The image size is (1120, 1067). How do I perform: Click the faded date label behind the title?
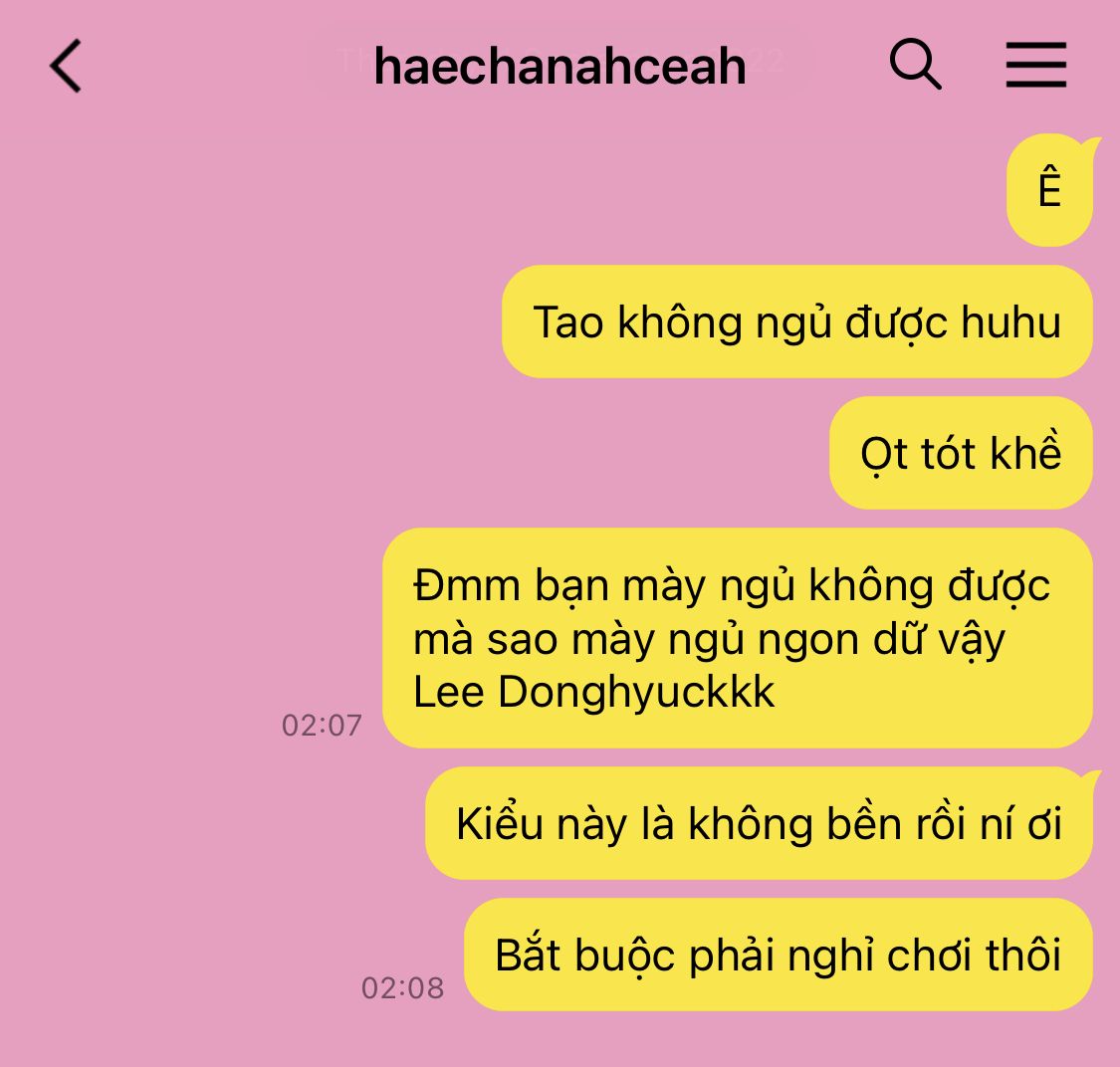point(560,60)
